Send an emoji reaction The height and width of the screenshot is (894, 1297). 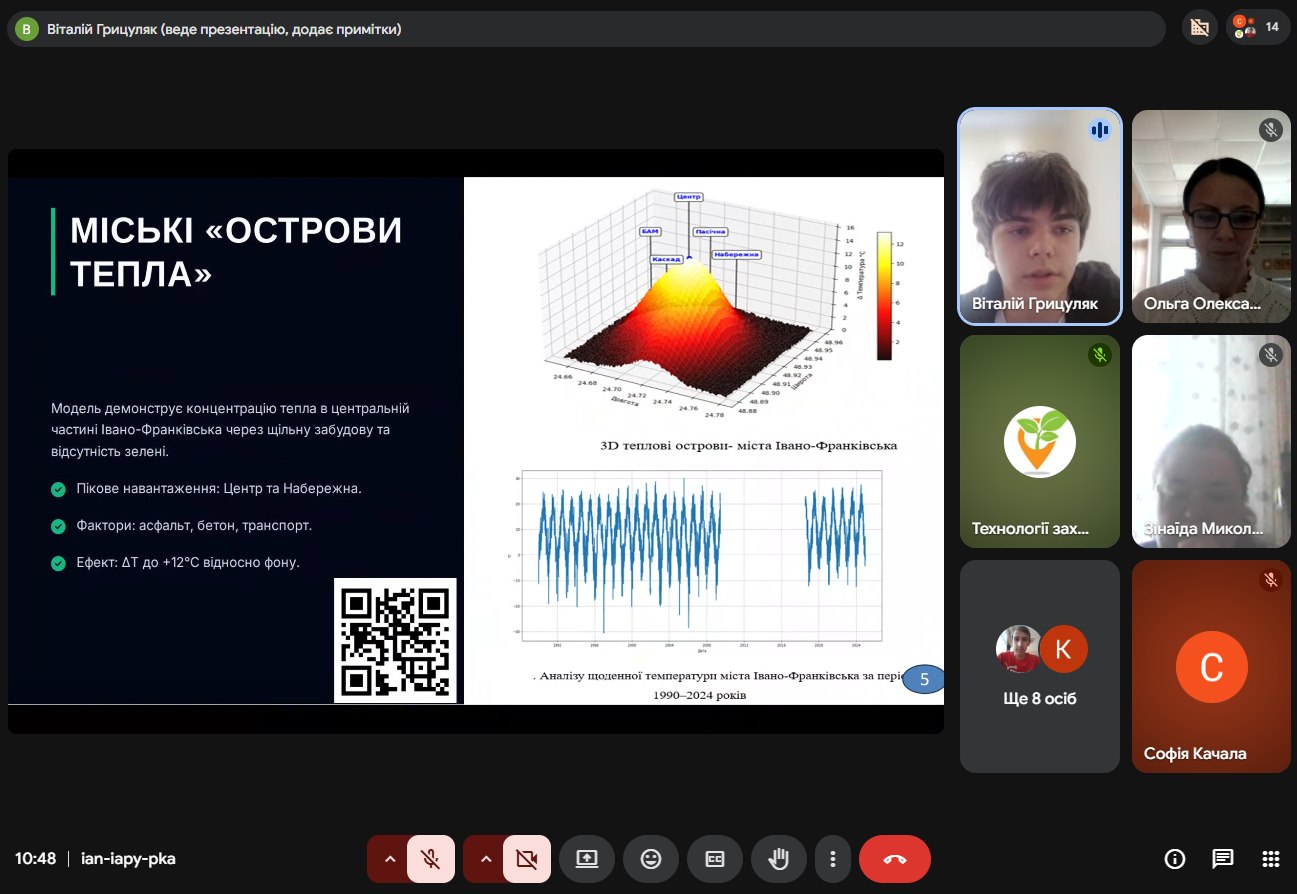click(x=651, y=859)
